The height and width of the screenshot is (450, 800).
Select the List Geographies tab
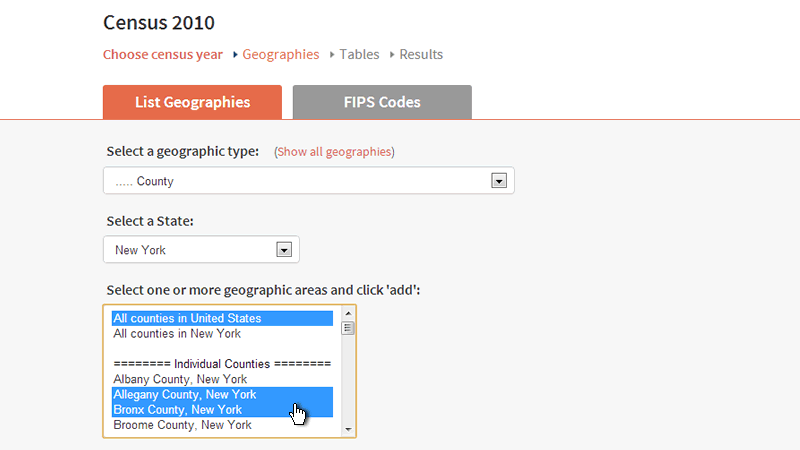(192, 102)
